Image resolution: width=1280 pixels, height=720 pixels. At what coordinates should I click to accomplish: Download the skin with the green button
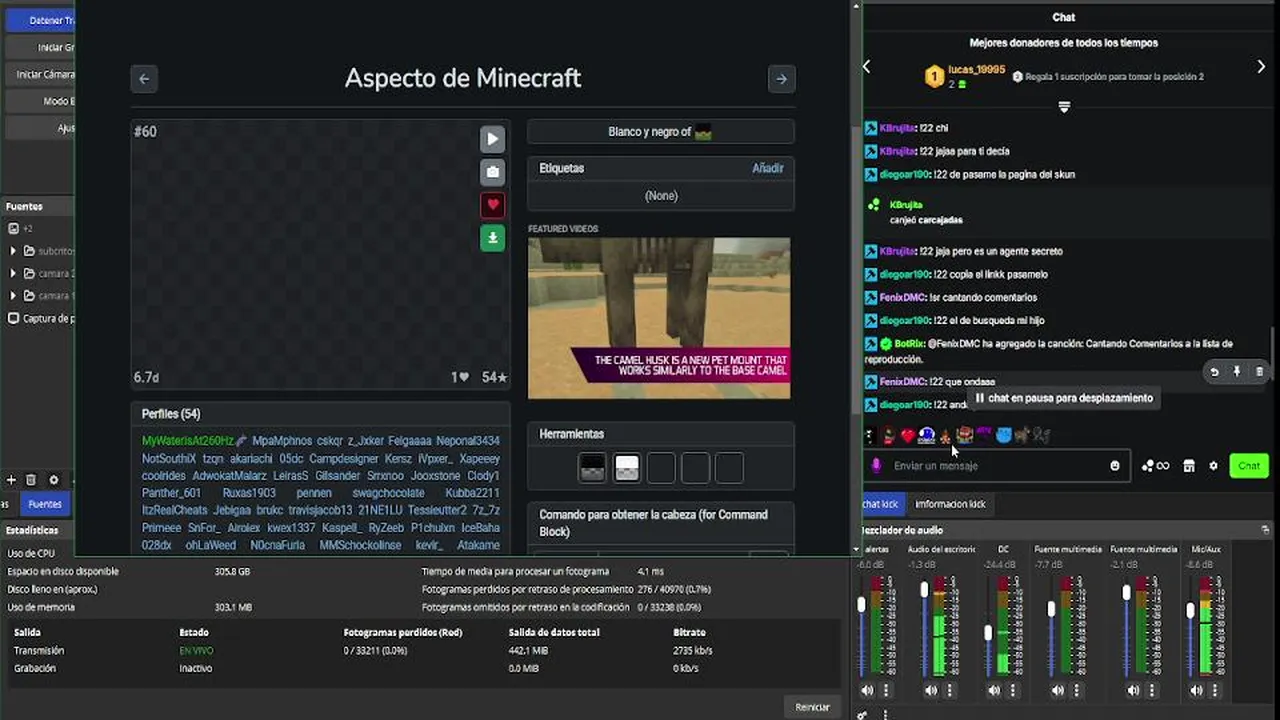tap(492, 238)
